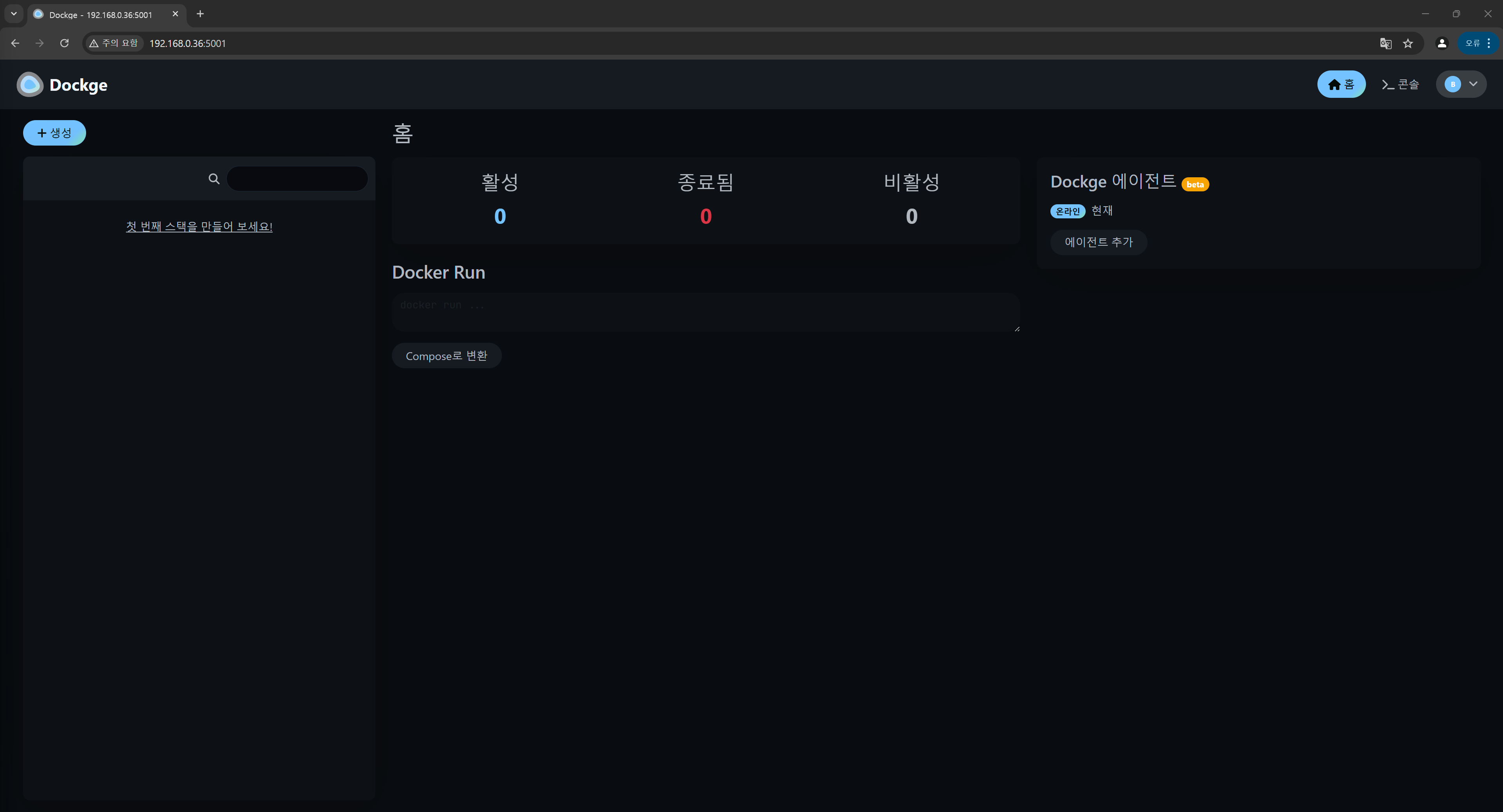The image size is (1503, 812).
Task: Reload the page
Action: [64, 43]
